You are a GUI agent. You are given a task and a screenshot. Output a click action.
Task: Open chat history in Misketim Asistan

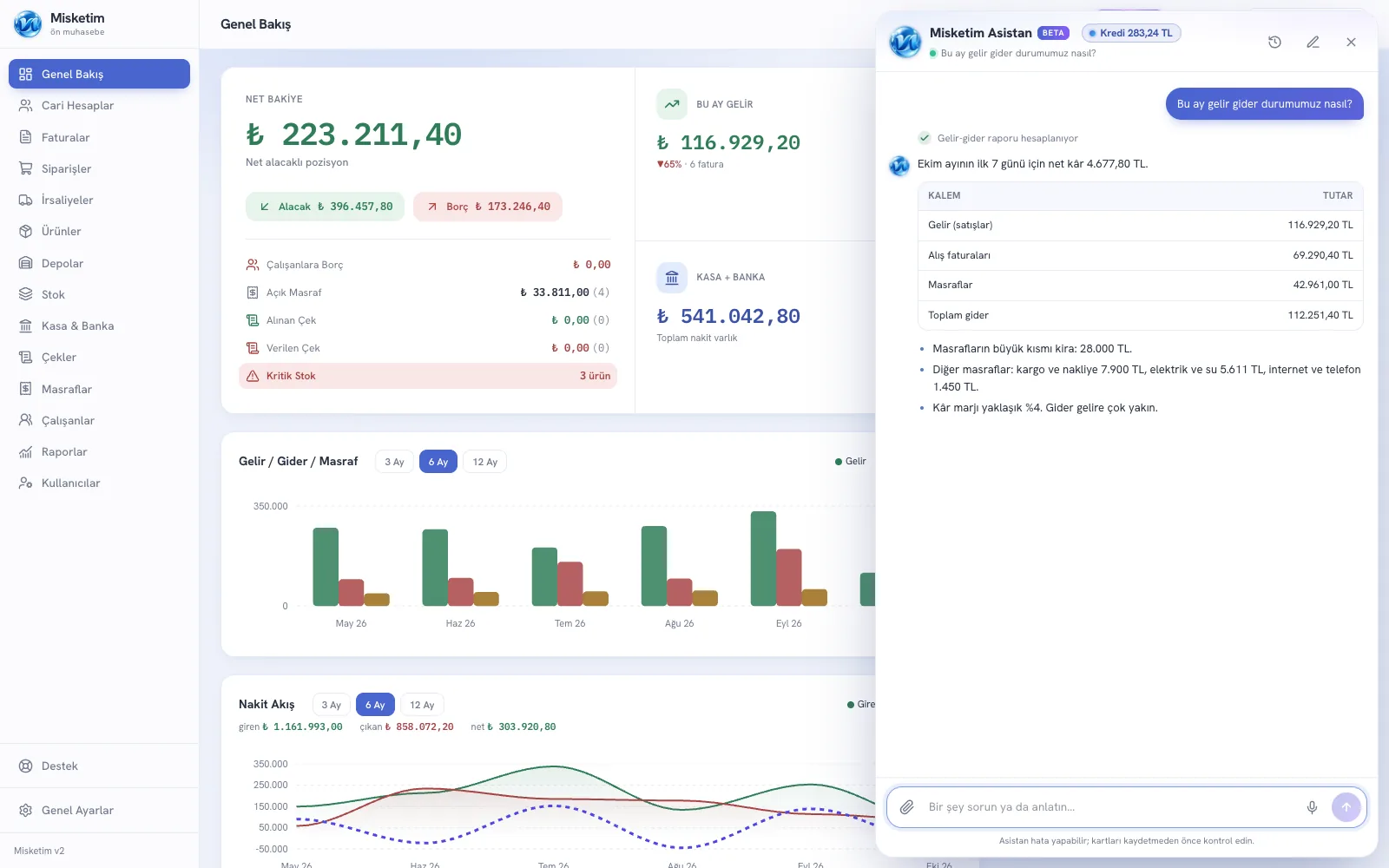click(x=1274, y=42)
